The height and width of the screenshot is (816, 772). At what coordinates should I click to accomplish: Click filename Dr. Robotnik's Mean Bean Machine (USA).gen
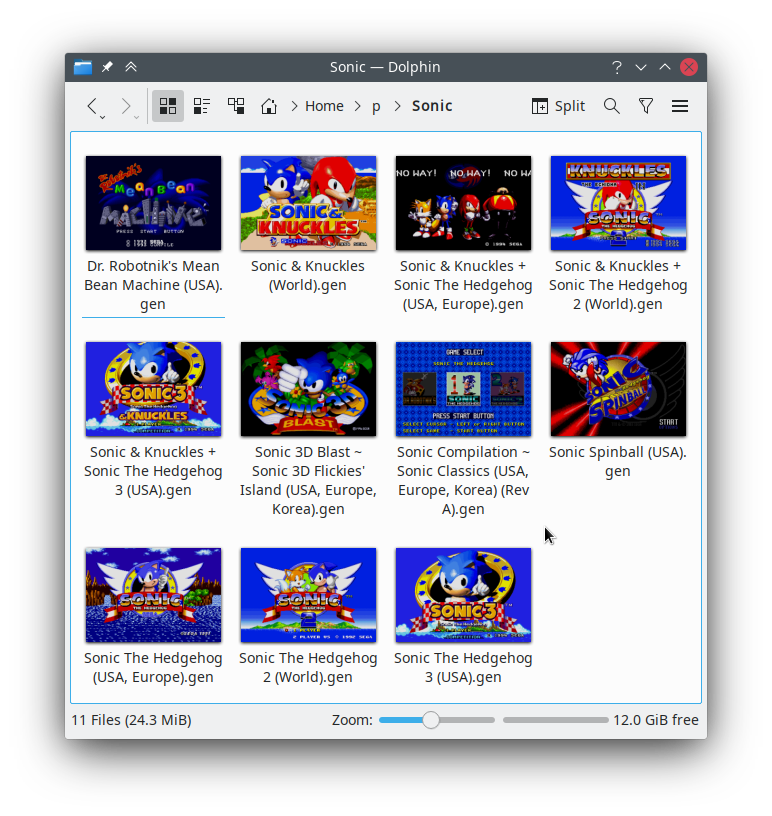(x=153, y=285)
